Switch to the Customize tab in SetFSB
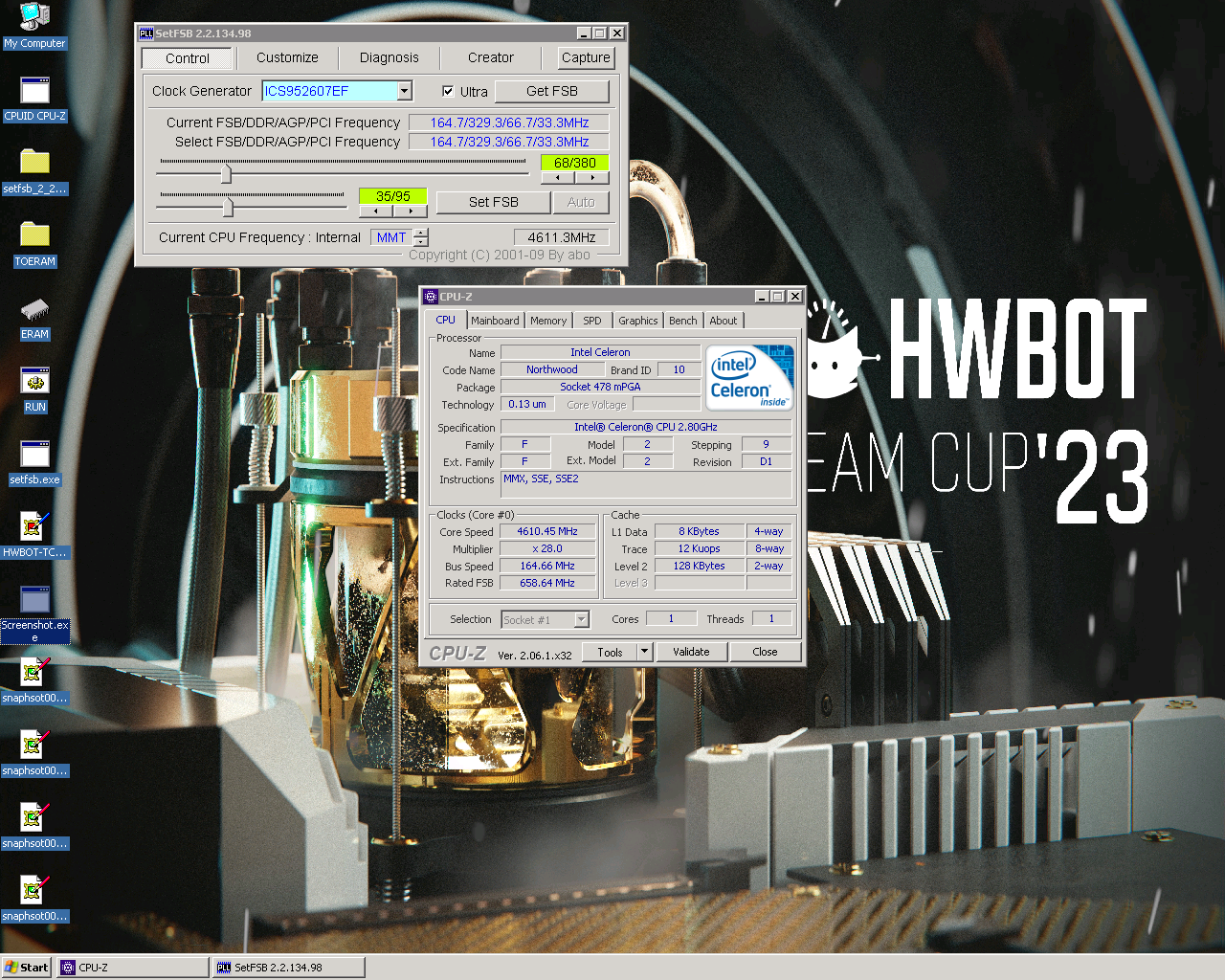 (287, 57)
